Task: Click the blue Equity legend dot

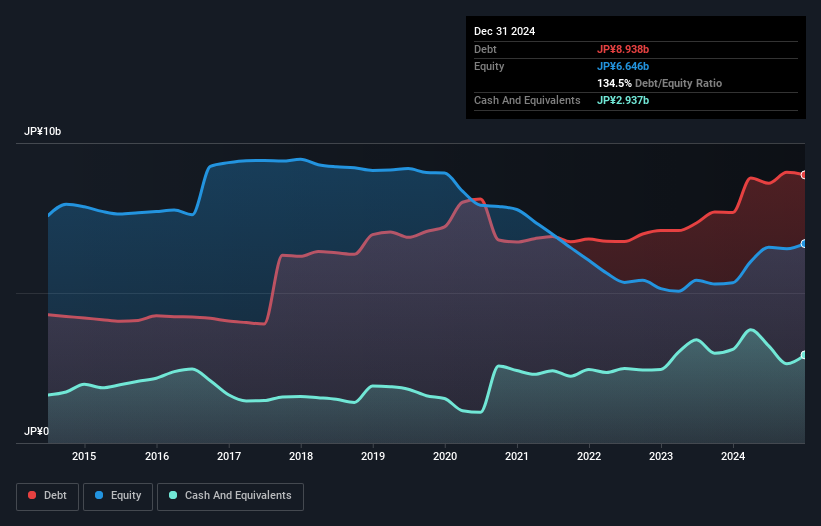Action: coord(99,495)
